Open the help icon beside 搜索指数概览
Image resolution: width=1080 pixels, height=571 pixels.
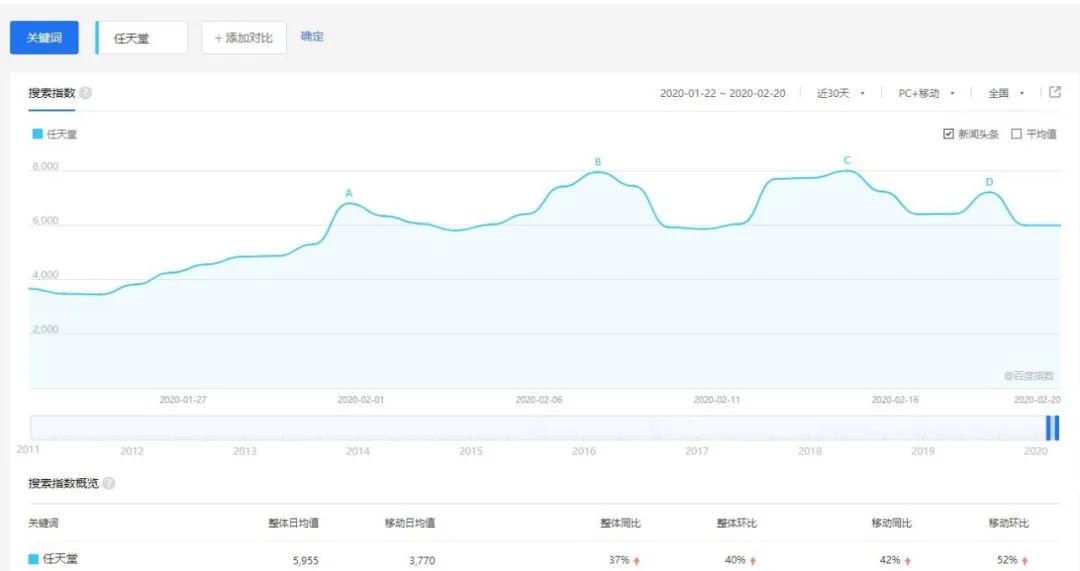click(109, 484)
